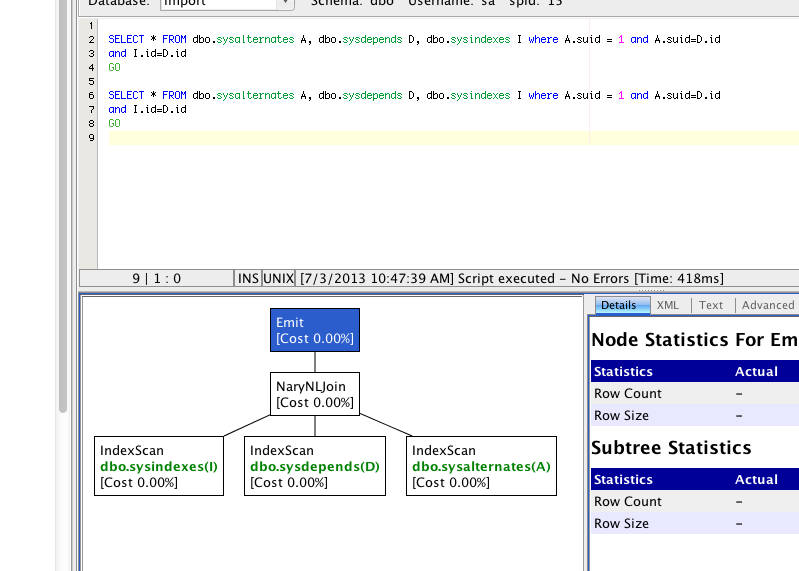Image resolution: width=799 pixels, height=571 pixels.
Task: Click 'and I.id=D.id' on line 3
Action: 147,53
